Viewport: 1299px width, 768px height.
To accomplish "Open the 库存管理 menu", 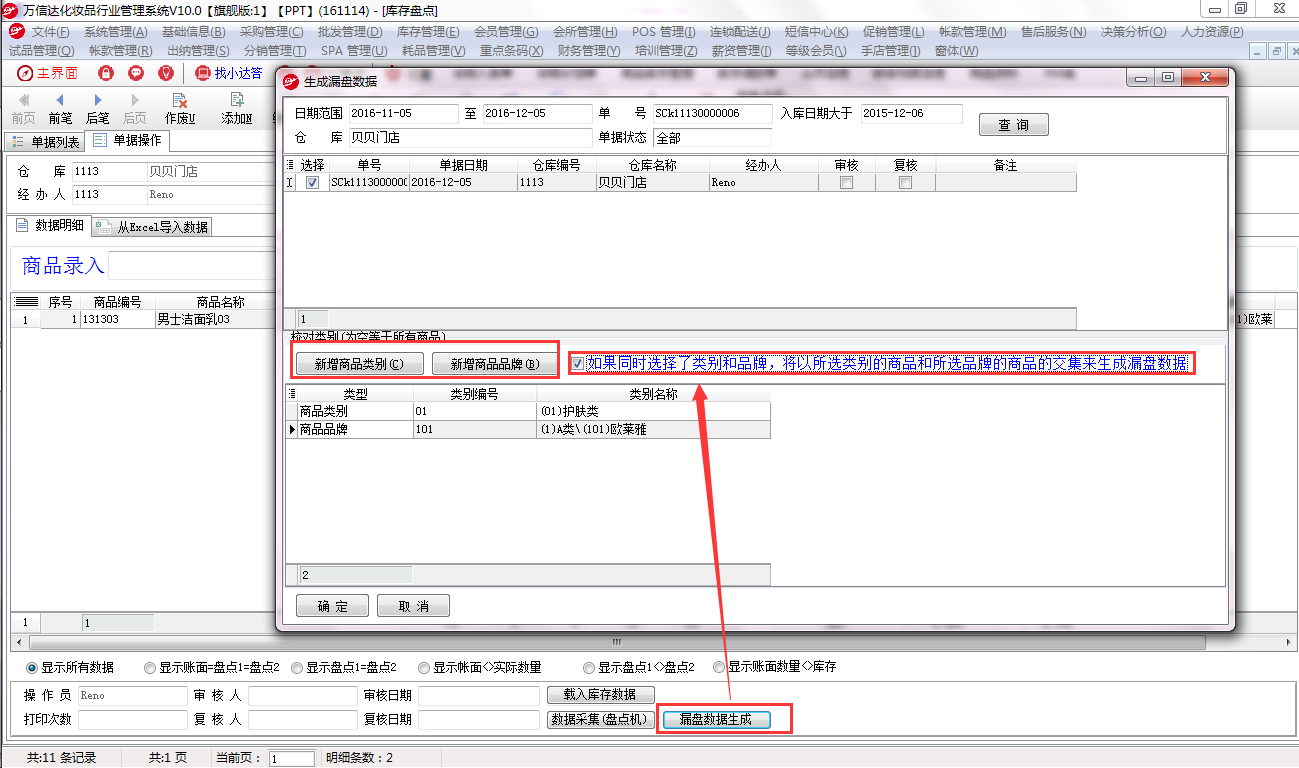I will [428, 32].
